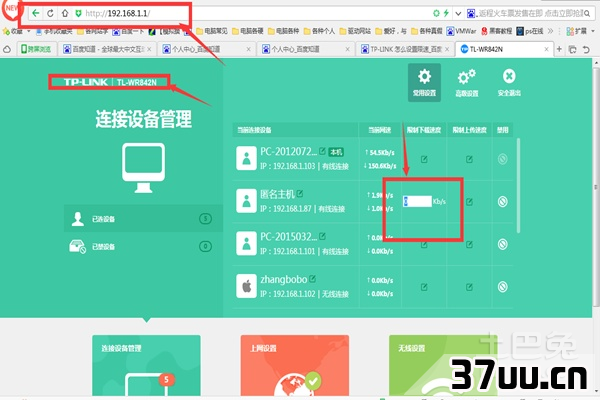Open 无线设置 card
600x400 pixels.
click(443, 366)
